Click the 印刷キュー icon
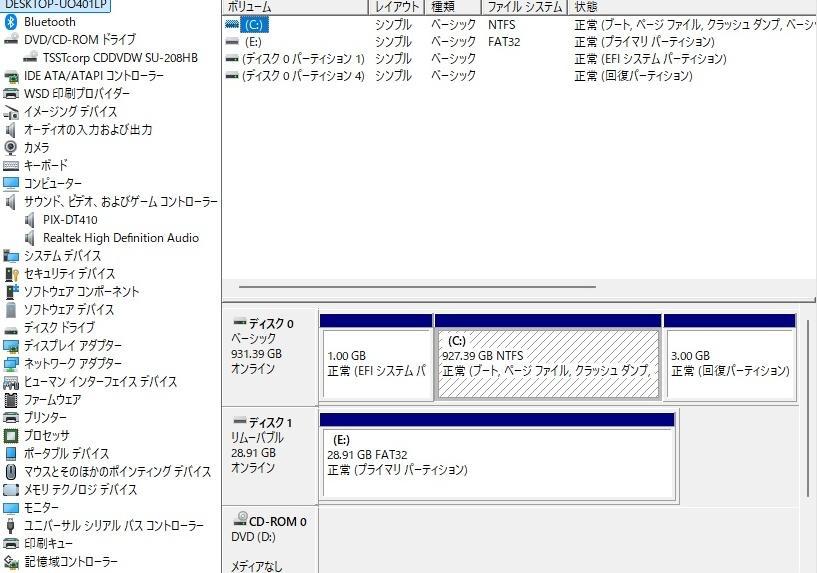Viewport: 817px width, 573px height. pyautogui.click(x=10, y=543)
